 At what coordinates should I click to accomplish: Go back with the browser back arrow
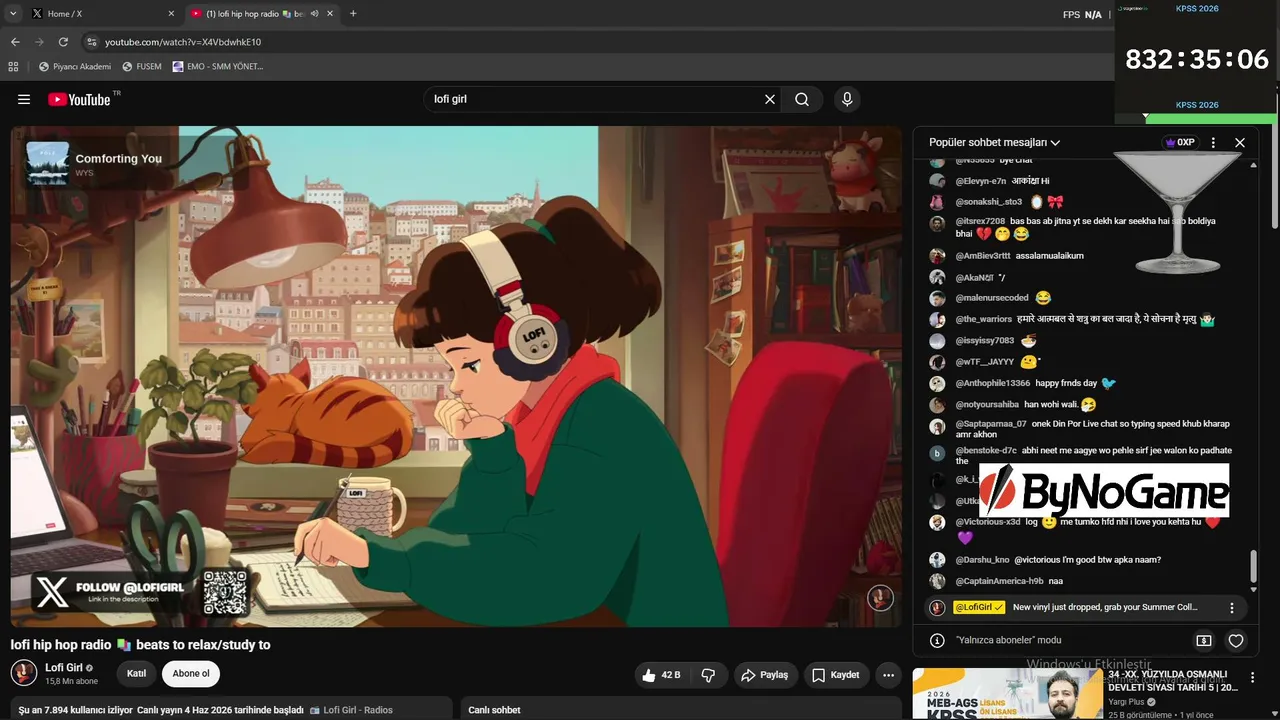15,42
